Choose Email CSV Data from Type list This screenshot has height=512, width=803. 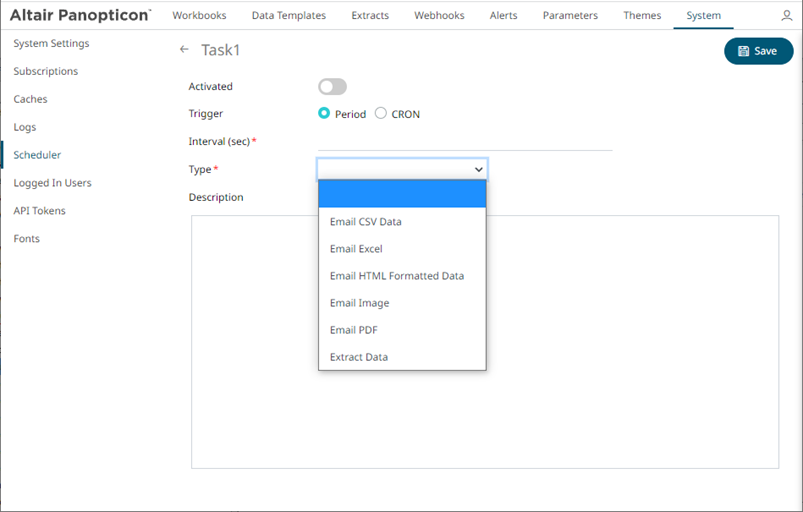pos(366,222)
